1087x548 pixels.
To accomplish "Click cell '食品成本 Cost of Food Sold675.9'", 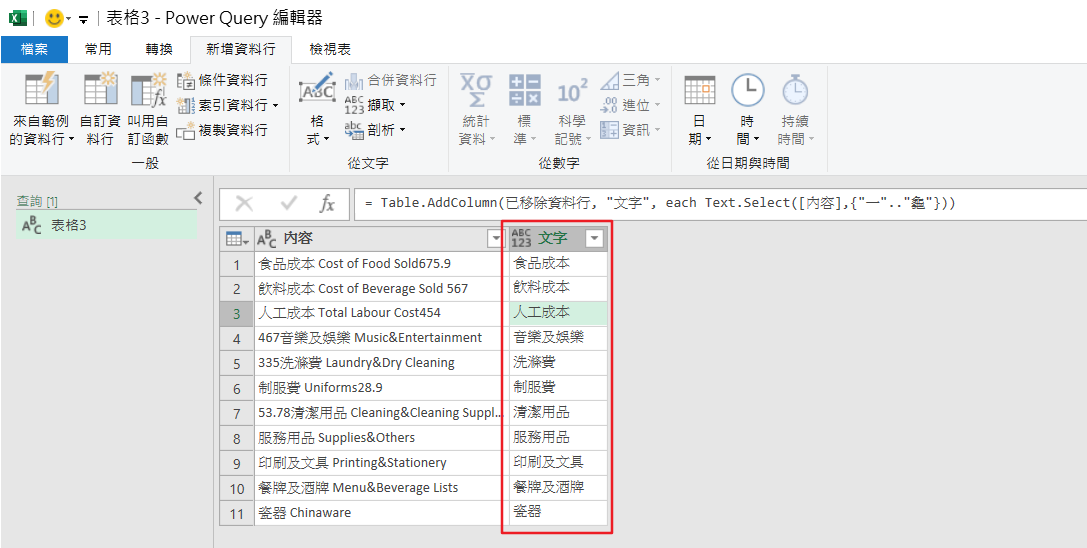I will tap(381, 264).
